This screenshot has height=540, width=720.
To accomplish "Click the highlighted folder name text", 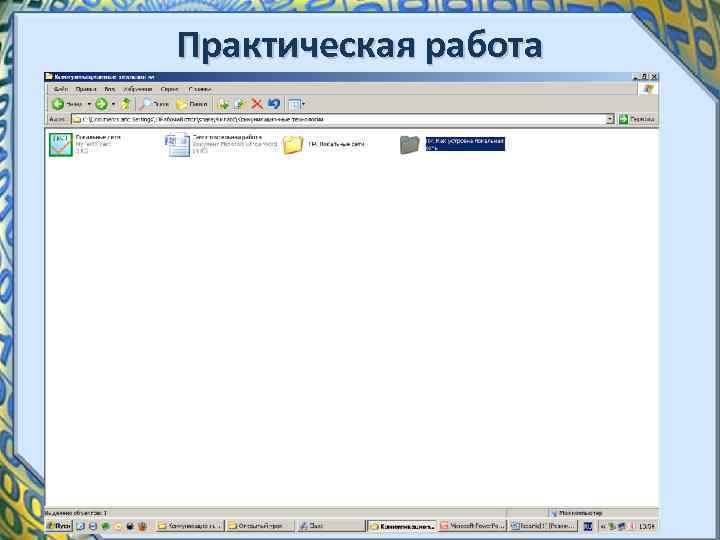I will point(465,144).
